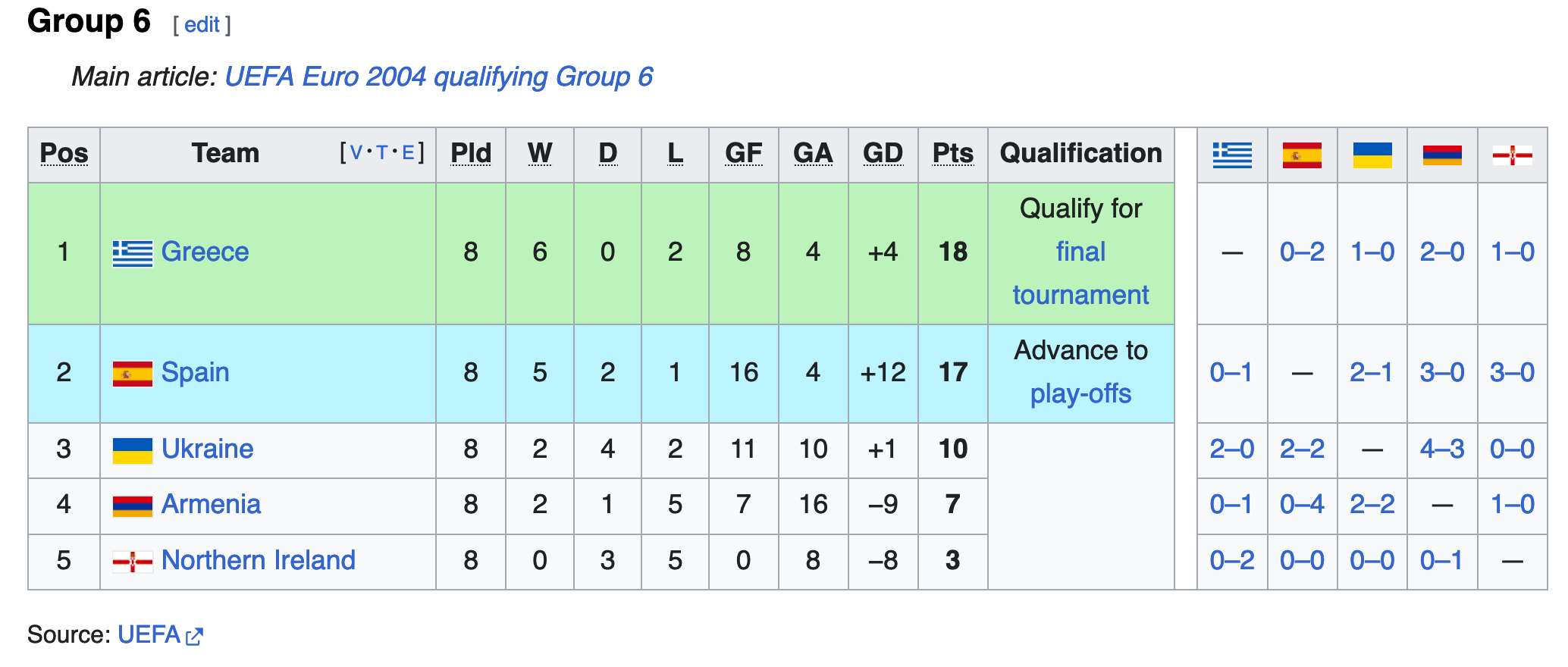
Task: Click the T talk template link
Action: tap(381, 153)
